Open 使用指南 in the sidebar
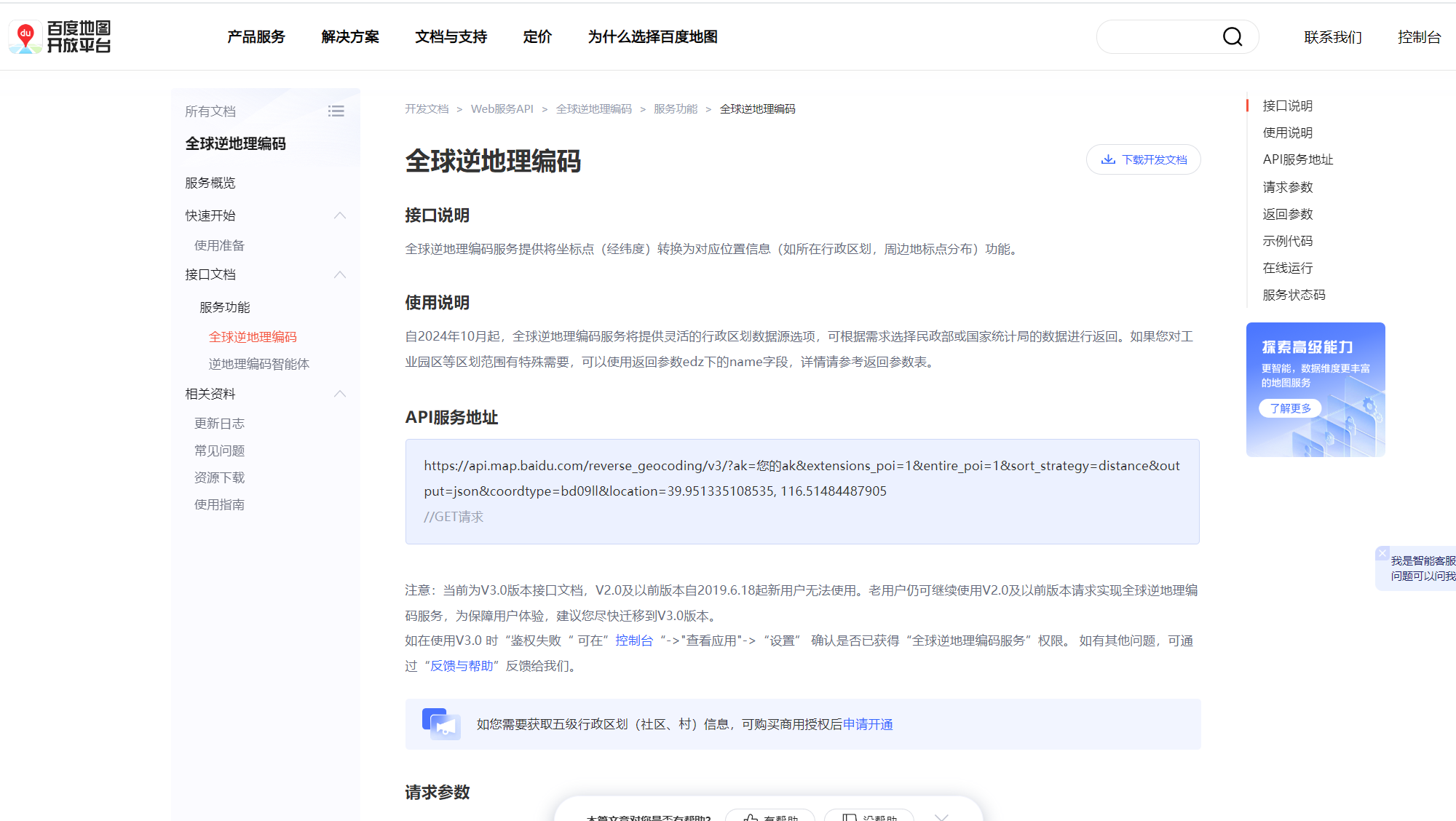This screenshot has height=821, width=1456. (x=219, y=504)
